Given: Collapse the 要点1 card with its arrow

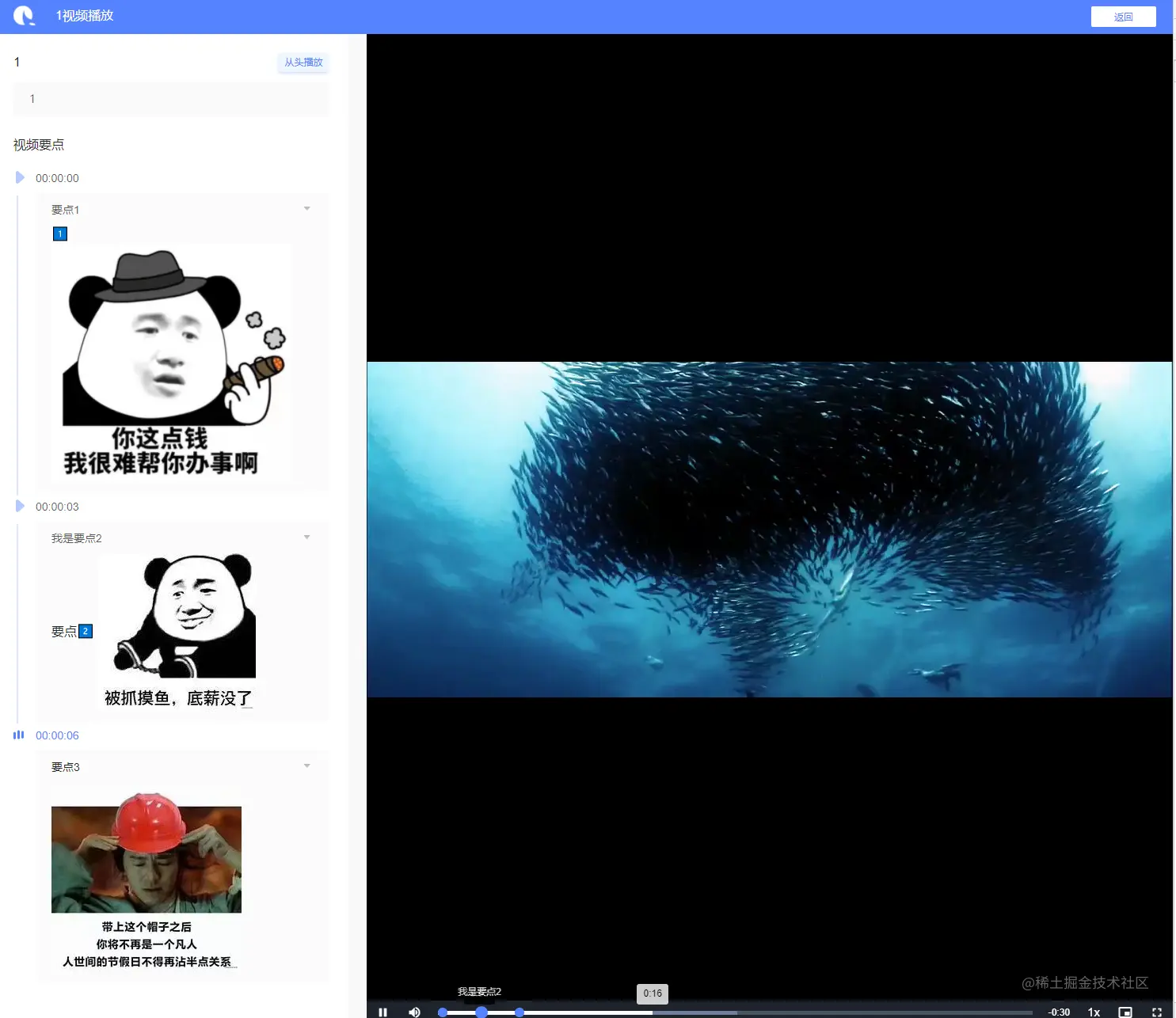Looking at the screenshot, I should pos(307,209).
